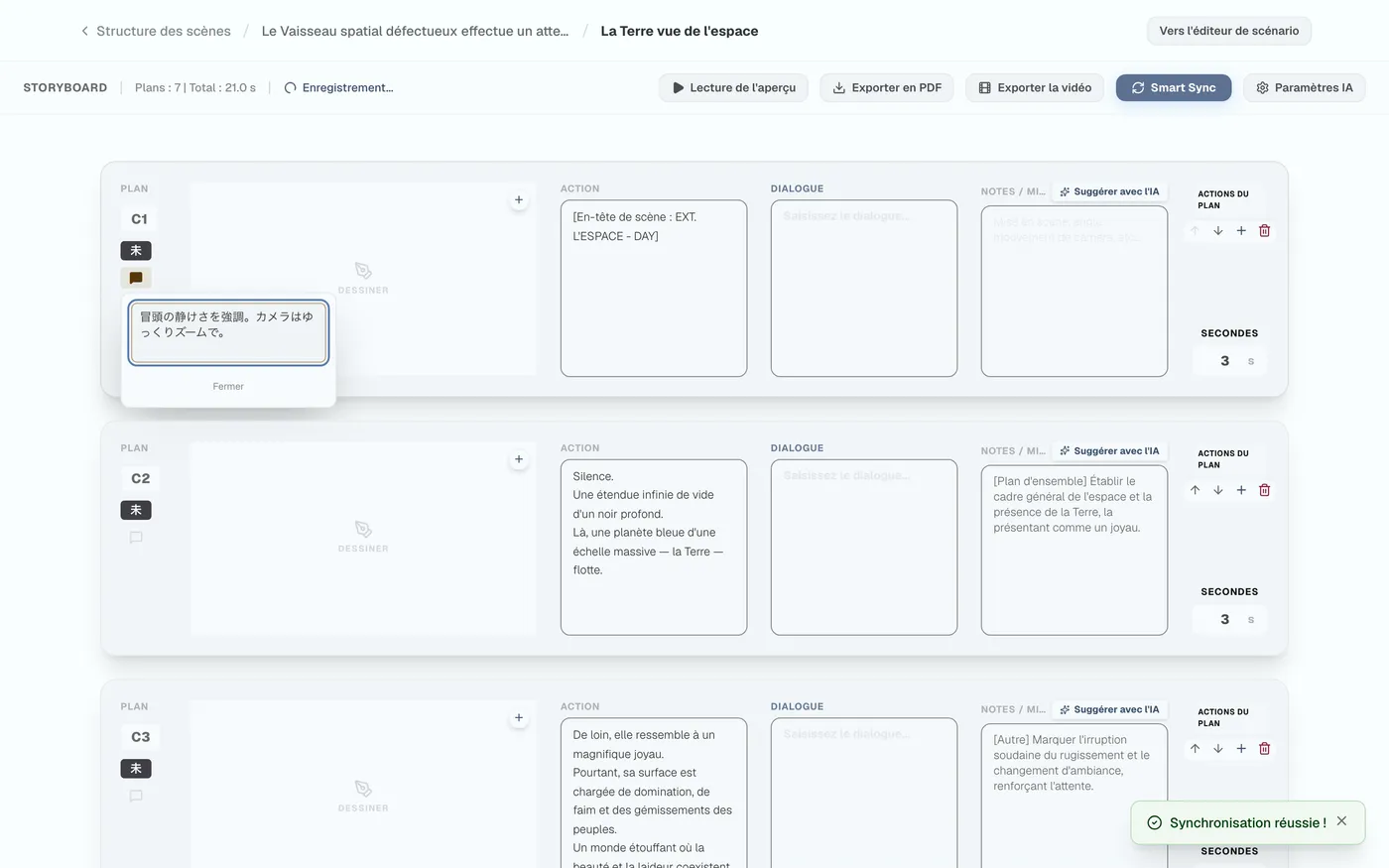Click the Notes field of plan C1
1389x868 pixels.
(1074, 292)
